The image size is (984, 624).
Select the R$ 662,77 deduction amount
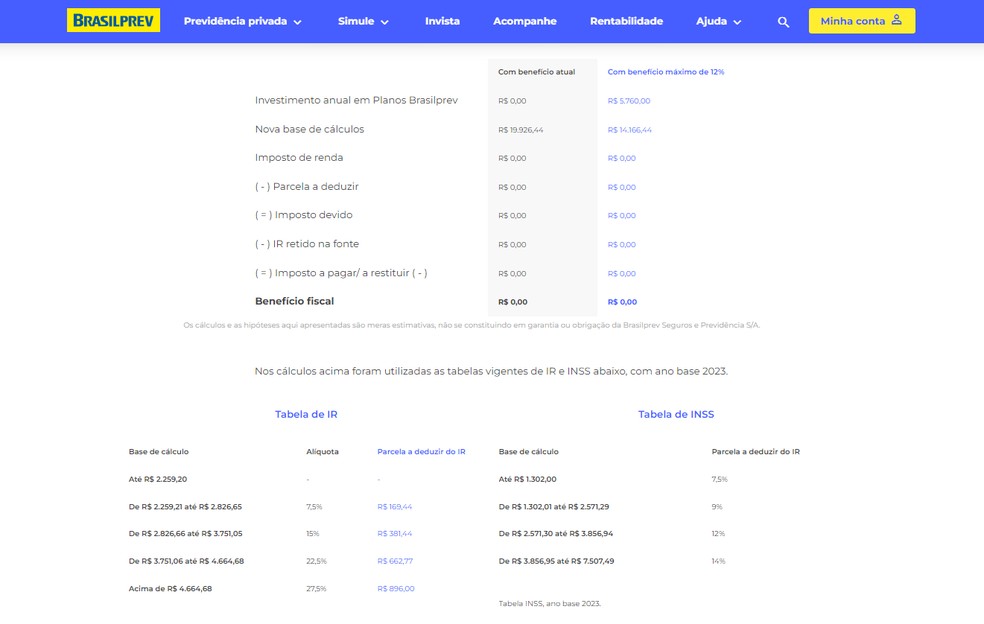point(395,561)
